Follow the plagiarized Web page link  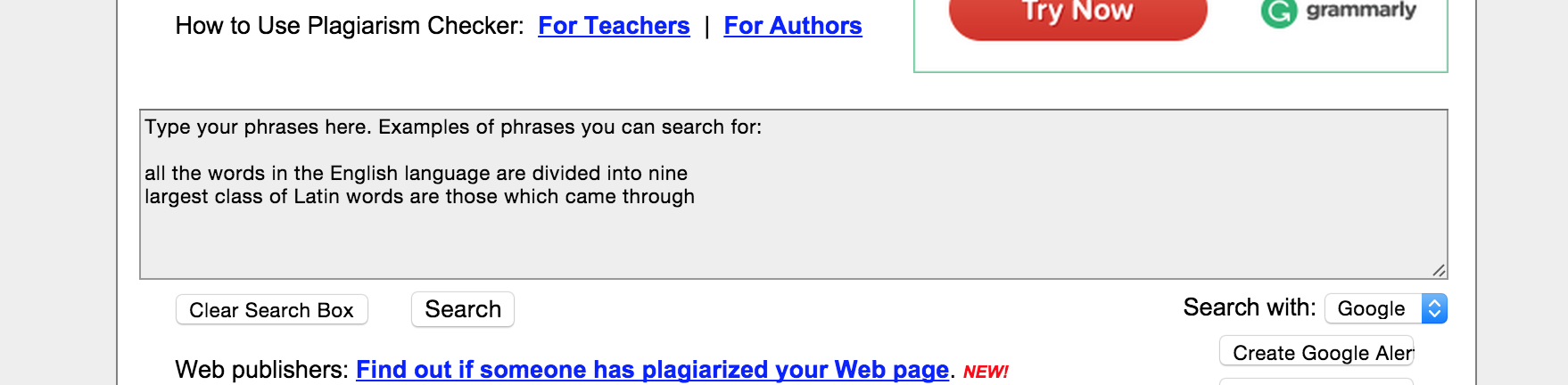pyautogui.click(x=652, y=369)
